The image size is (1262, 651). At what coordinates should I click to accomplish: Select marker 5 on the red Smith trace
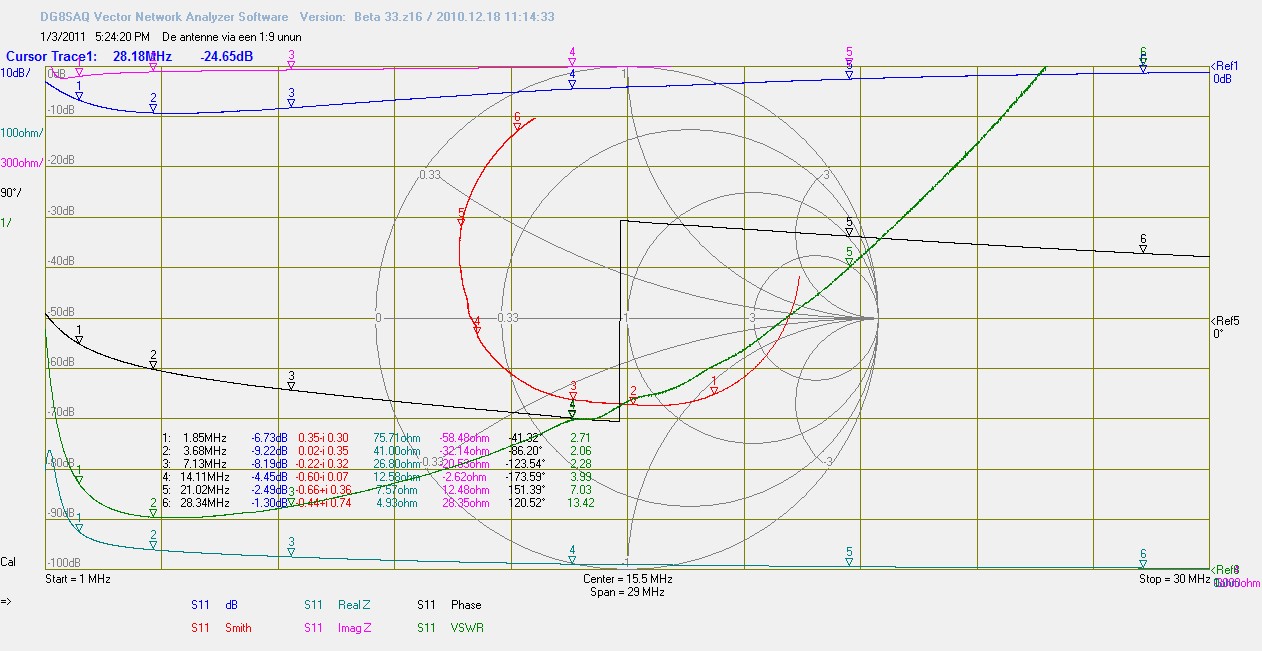point(461,217)
